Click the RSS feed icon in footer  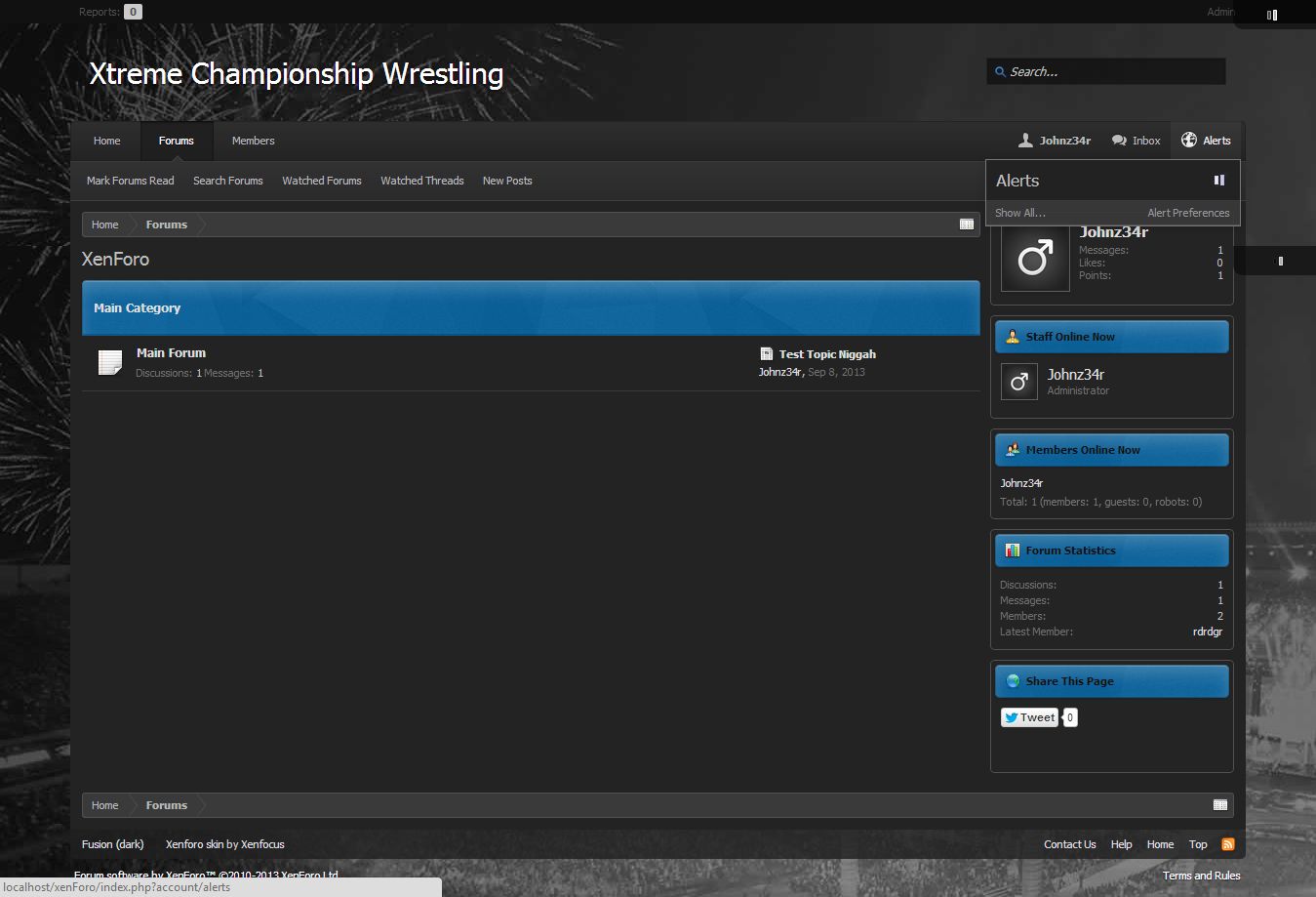tap(1227, 844)
